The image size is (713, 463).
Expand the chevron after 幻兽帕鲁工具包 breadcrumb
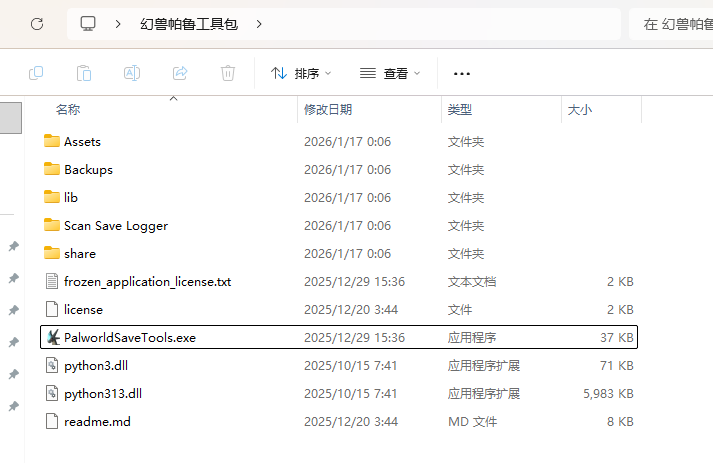coord(259,22)
